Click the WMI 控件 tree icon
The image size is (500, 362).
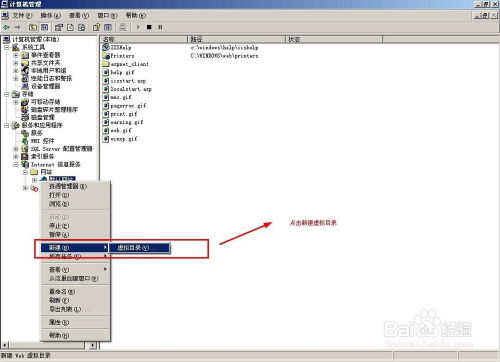[x=25, y=141]
